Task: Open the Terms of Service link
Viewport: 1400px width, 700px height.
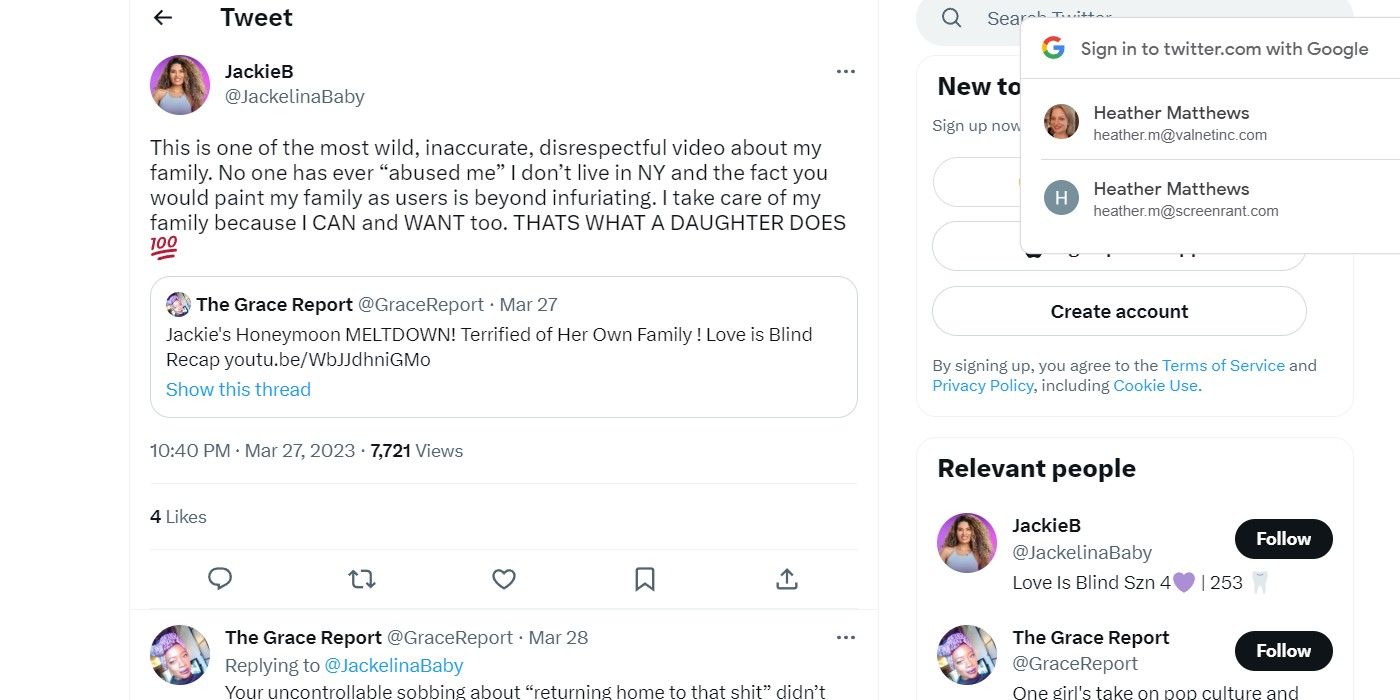Action: [x=1223, y=366]
